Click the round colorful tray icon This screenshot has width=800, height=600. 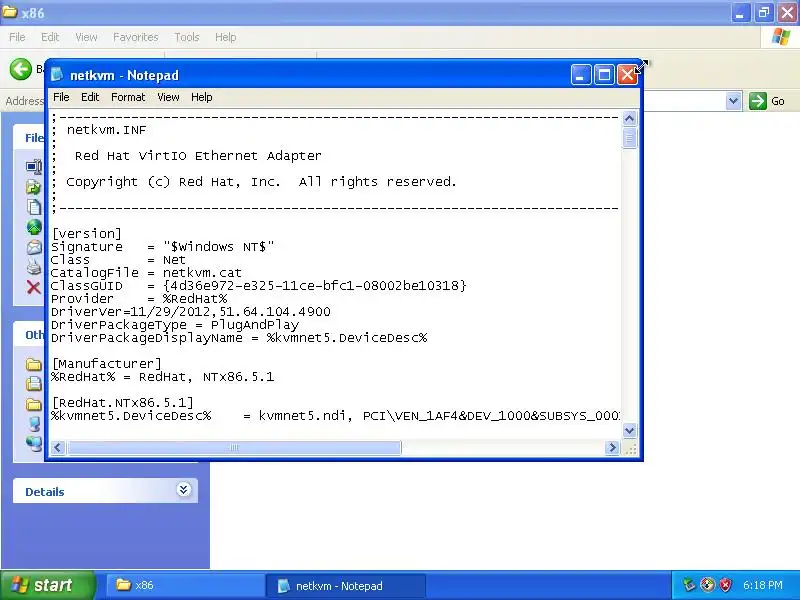(x=707, y=585)
